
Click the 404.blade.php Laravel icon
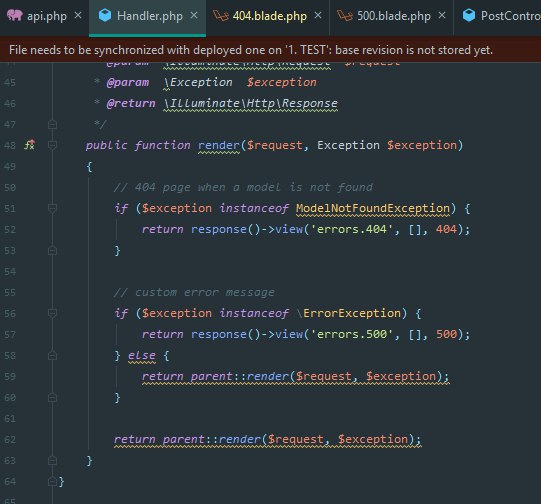point(221,16)
